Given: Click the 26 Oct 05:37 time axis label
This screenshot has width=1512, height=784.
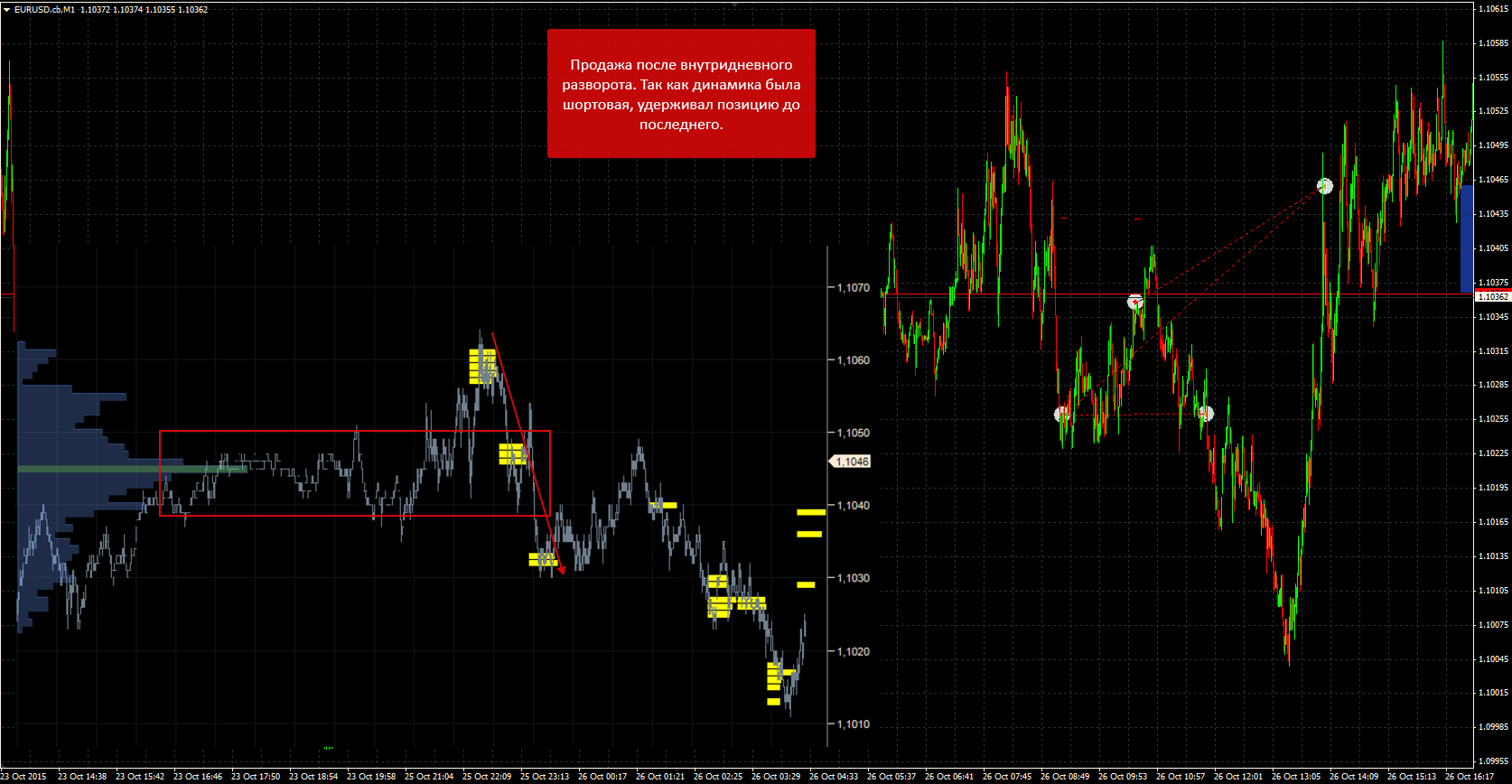Looking at the screenshot, I should click(891, 776).
